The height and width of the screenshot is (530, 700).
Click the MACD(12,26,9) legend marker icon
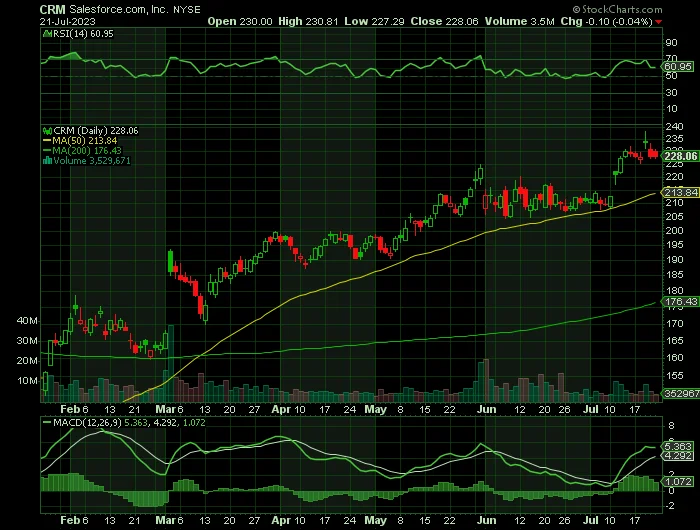pyautogui.click(x=45, y=421)
